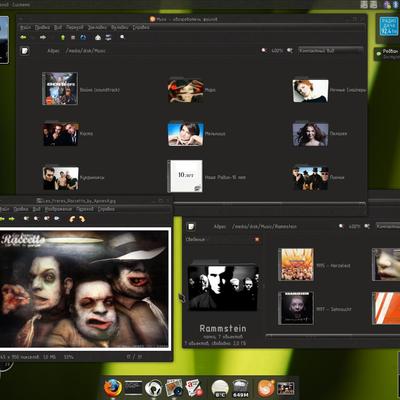This screenshot has width=400, height=400.
Task: Click the search magnifier in file manager toolbar
Action: click(x=122, y=37)
